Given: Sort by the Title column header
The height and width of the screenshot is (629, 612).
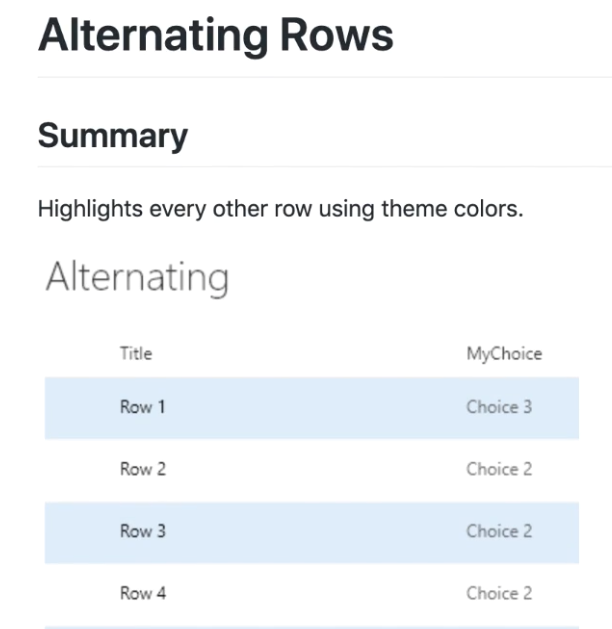Looking at the screenshot, I should pyautogui.click(x=136, y=354).
